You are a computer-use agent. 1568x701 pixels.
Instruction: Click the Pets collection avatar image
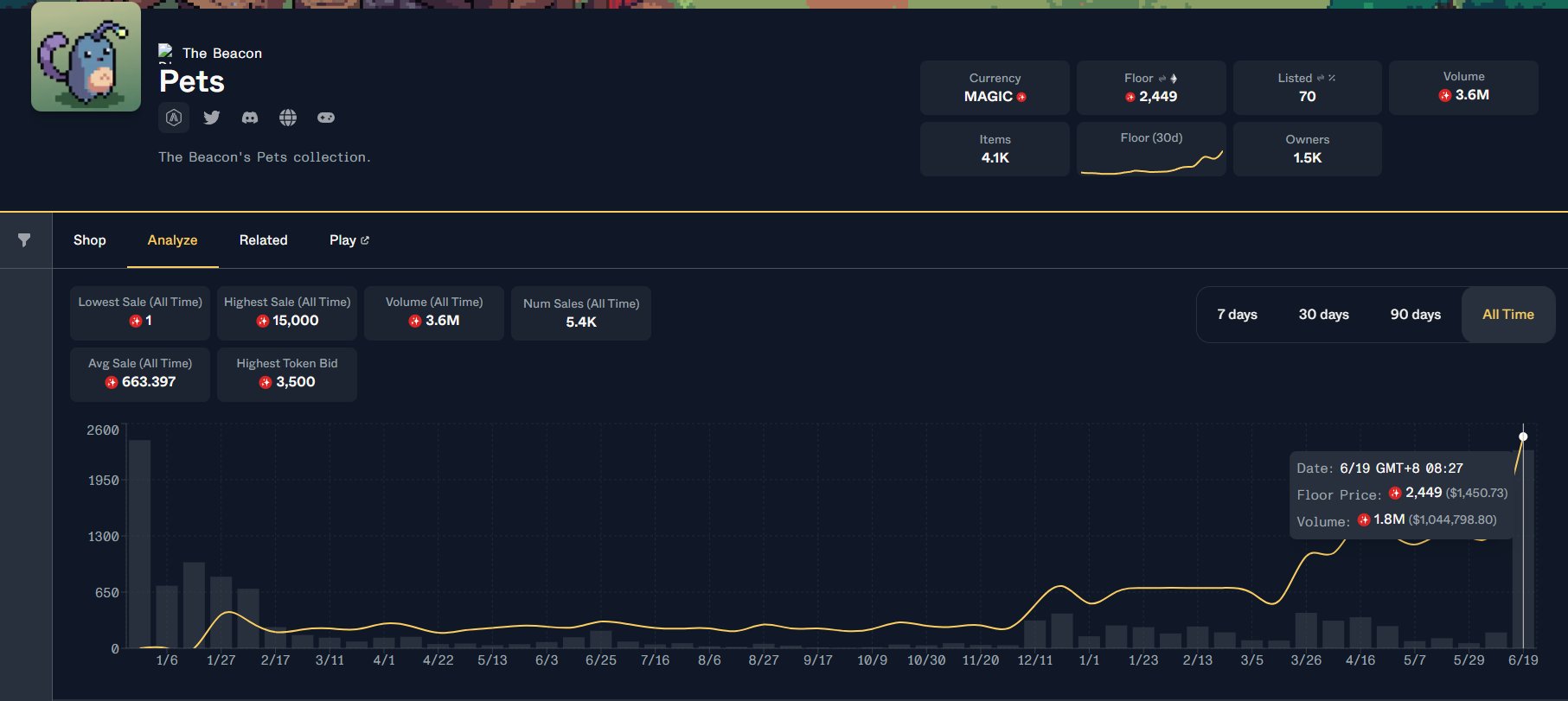tap(86, 56)
